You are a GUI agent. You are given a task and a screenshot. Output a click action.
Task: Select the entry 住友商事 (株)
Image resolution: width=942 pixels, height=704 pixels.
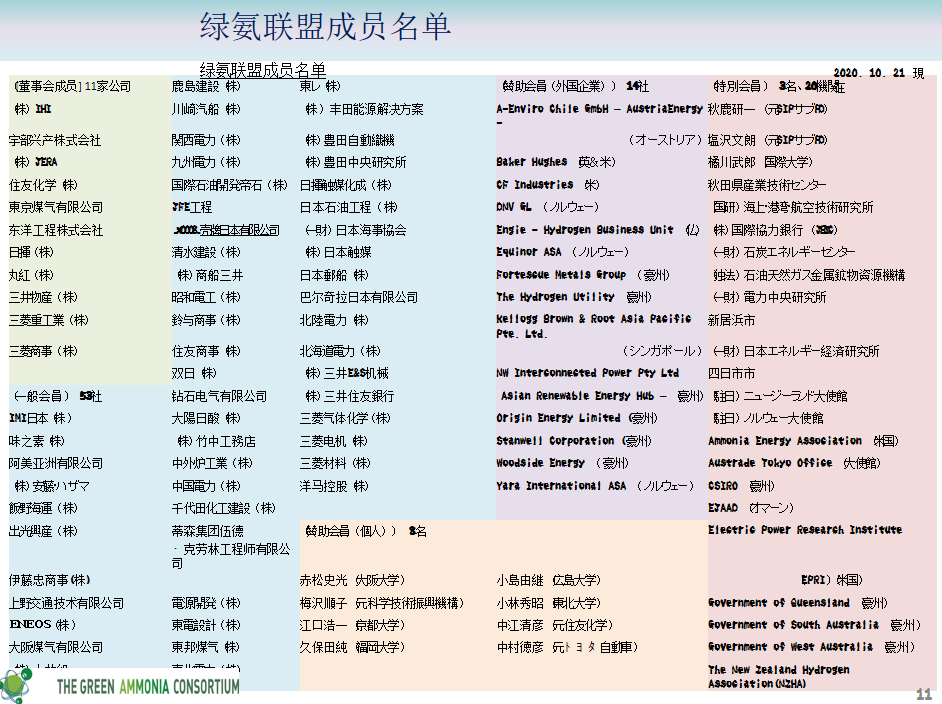coord(206,351)
